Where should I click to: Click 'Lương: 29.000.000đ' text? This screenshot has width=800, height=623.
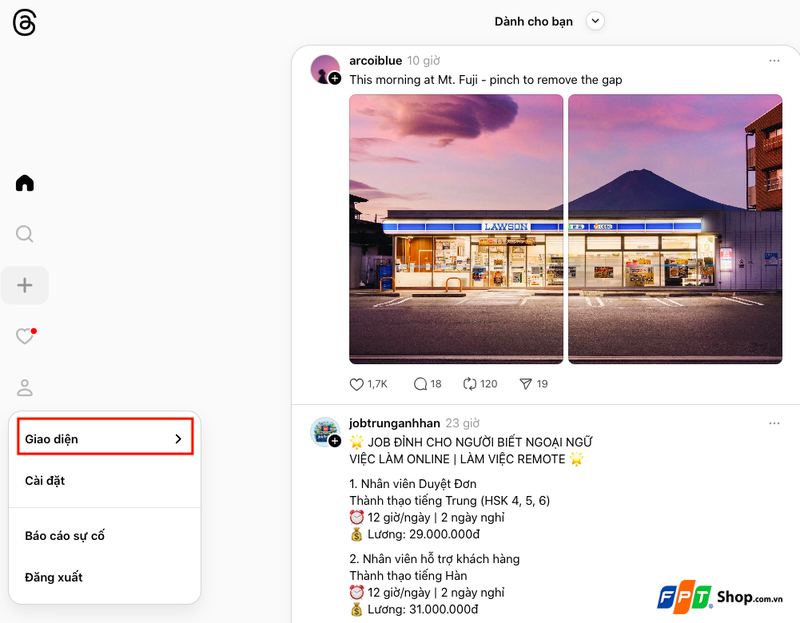(423, 534)
